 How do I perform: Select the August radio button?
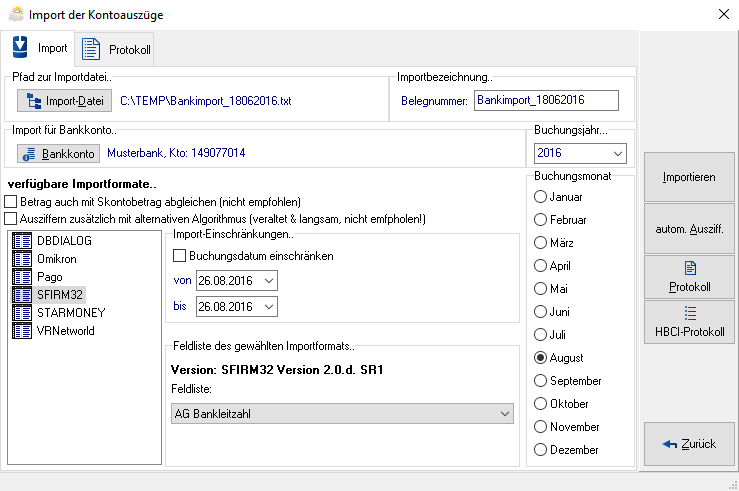click(x=540, y=358)
